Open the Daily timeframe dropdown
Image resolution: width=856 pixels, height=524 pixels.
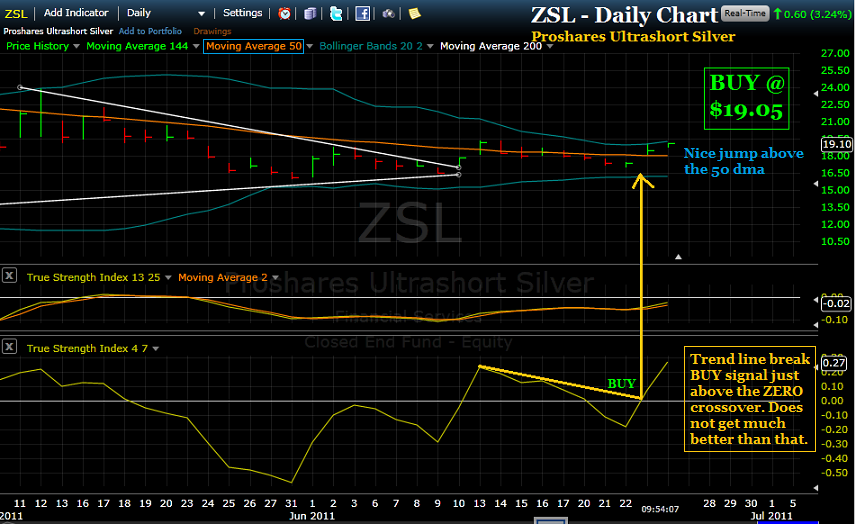[166, 13]
